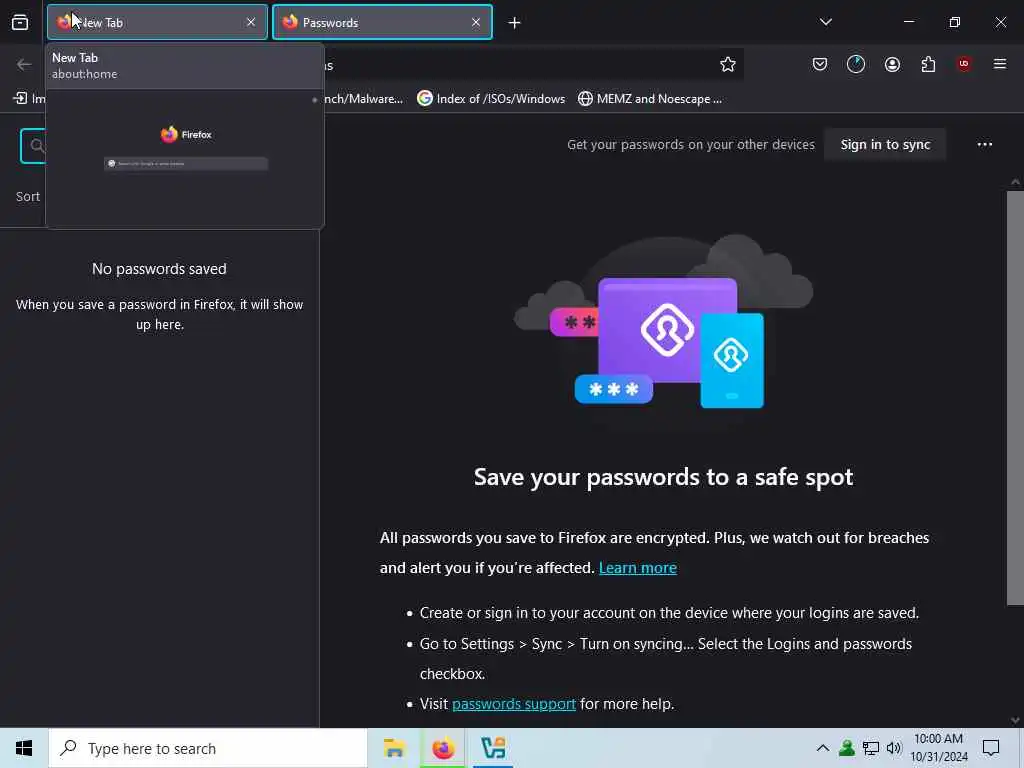The image size is (1024, 768).
Task: Bookmark this page with the star icon
Action: [x=728, y=64]
